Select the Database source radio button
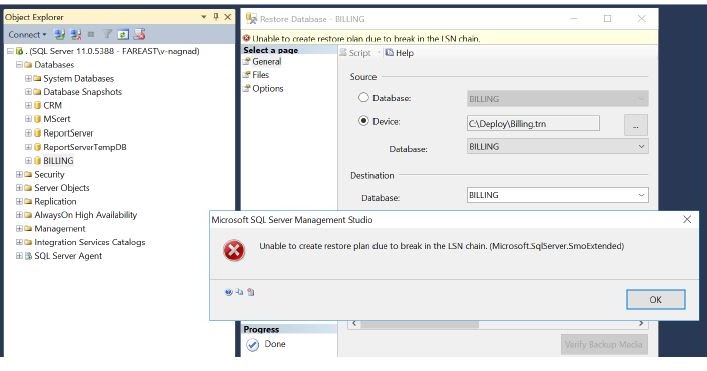The image size is (707, 371). (x=363, y=97)
